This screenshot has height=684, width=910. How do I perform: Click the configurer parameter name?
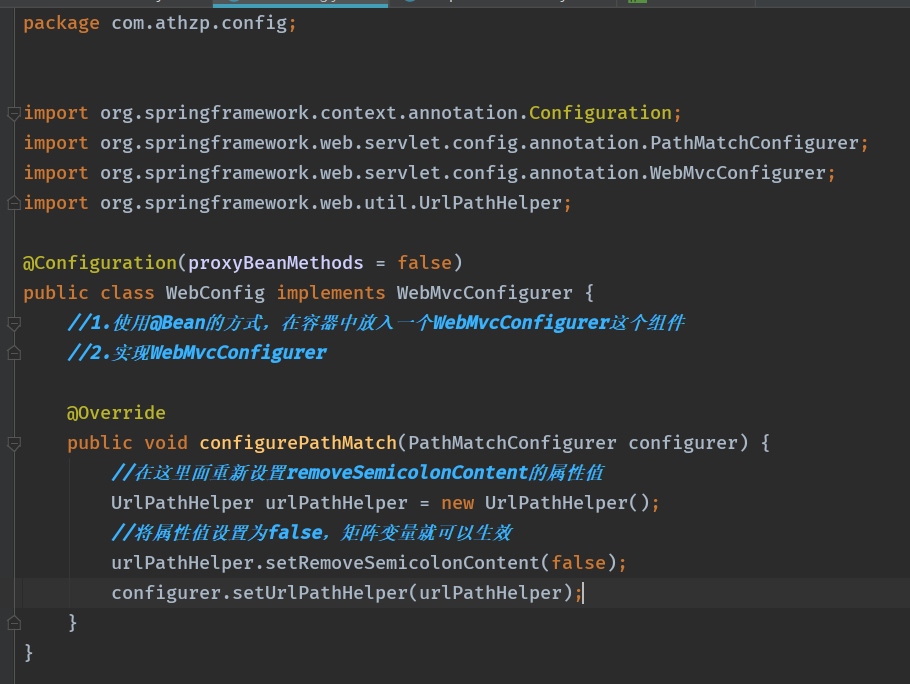683,443
